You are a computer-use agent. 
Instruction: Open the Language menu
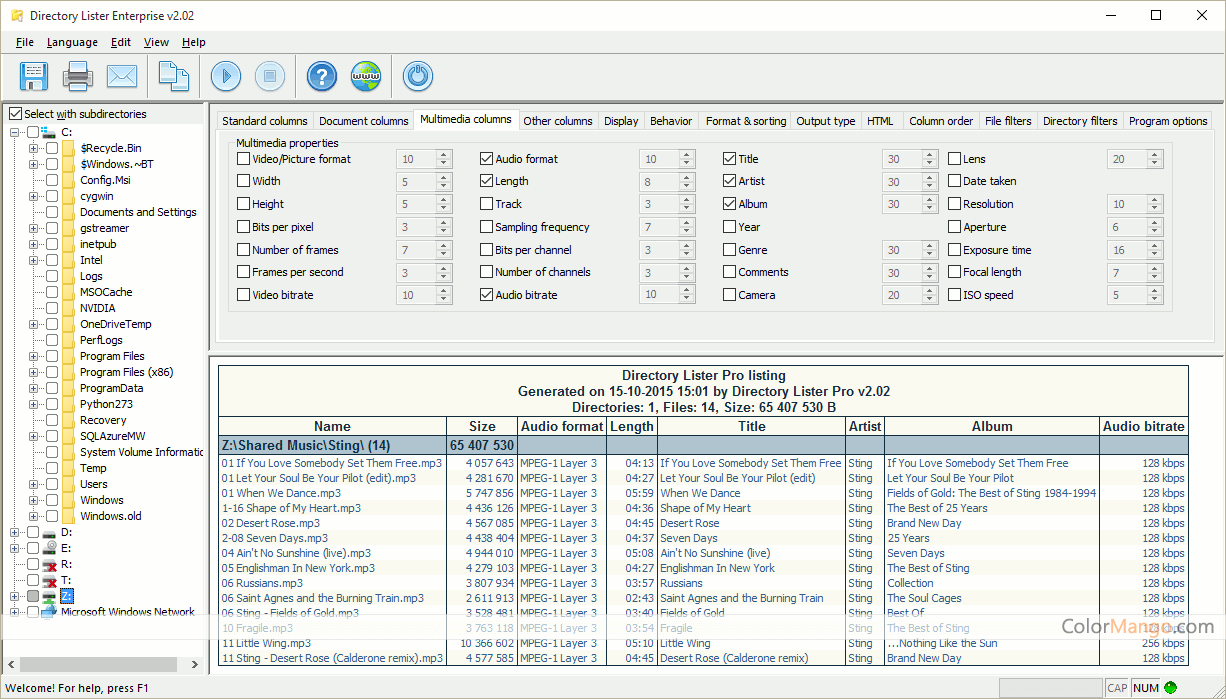tap(72, 42)
